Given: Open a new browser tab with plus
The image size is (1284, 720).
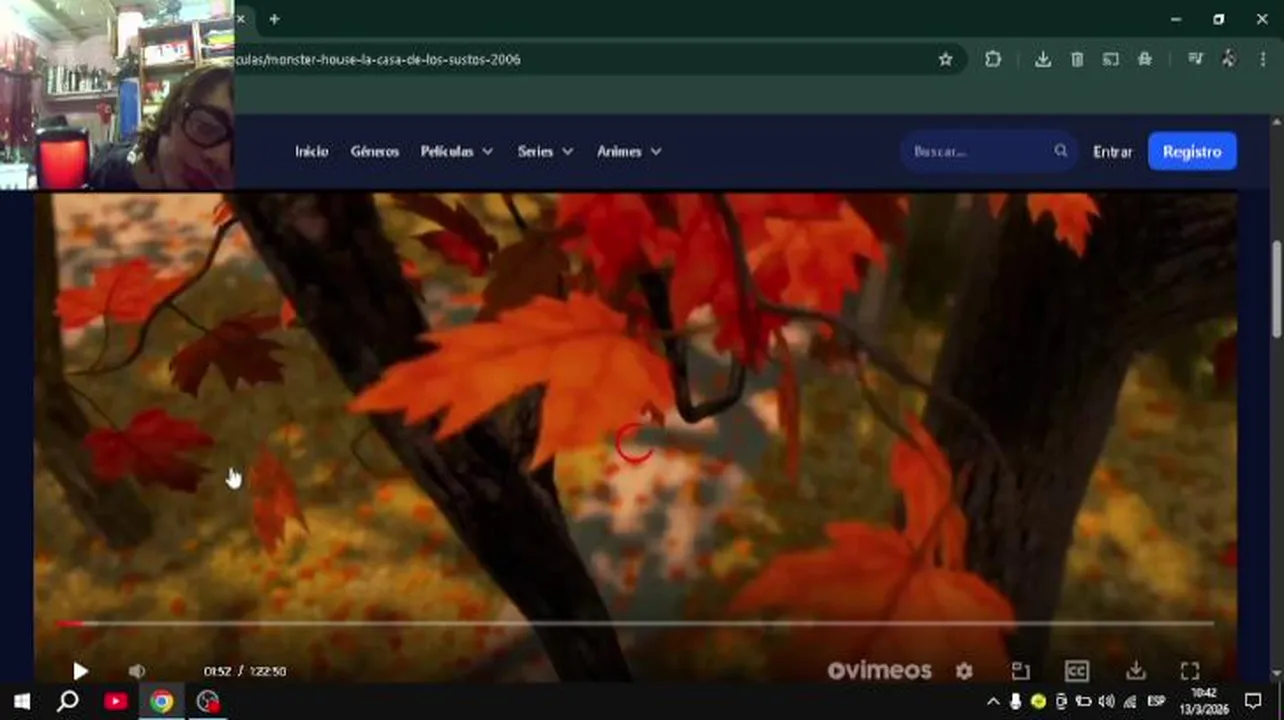Looking at the screenshot, I should pyautogui.click(x=274, y=19).
